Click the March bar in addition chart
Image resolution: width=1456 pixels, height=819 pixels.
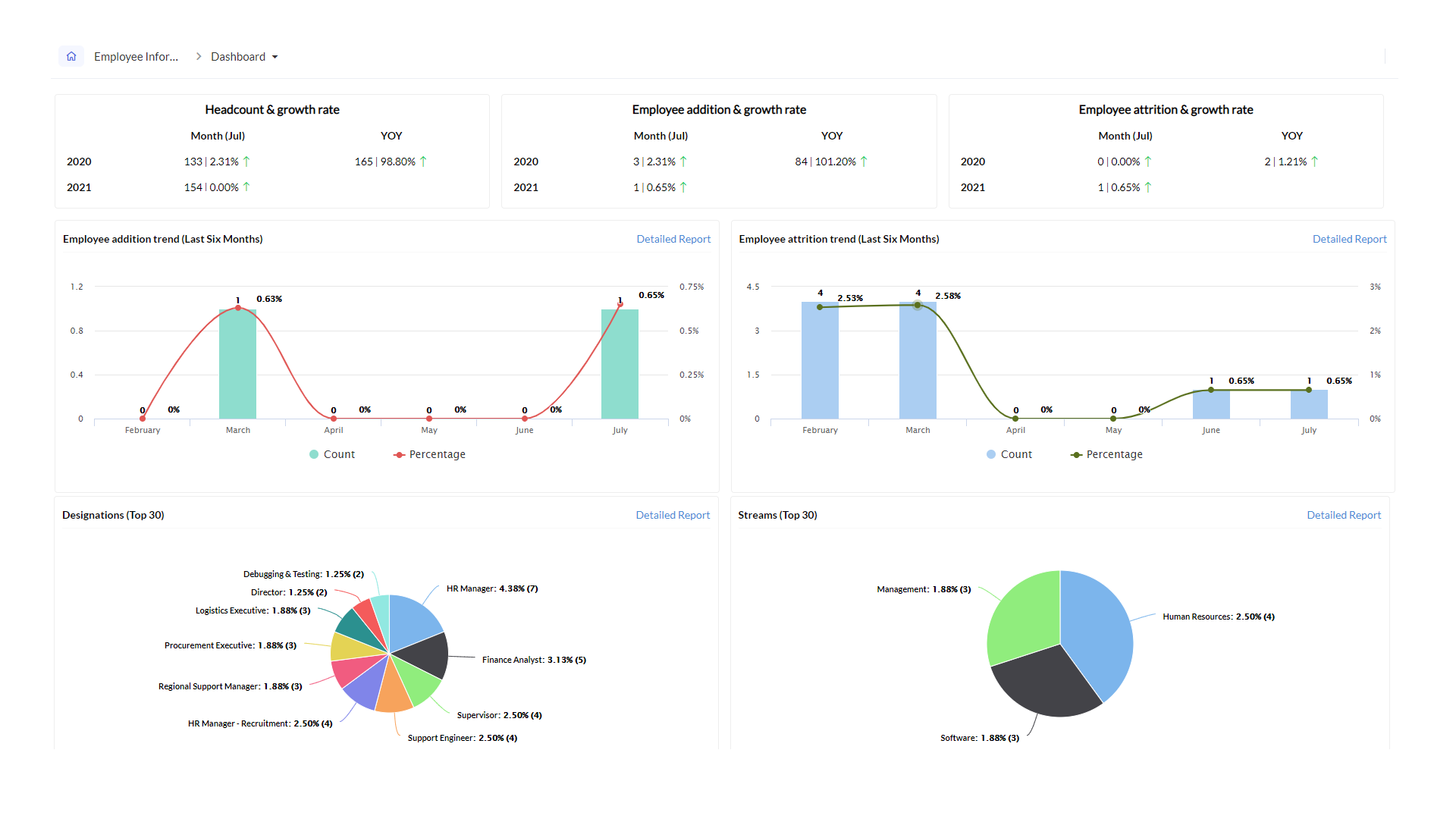[x=237, y=372]
